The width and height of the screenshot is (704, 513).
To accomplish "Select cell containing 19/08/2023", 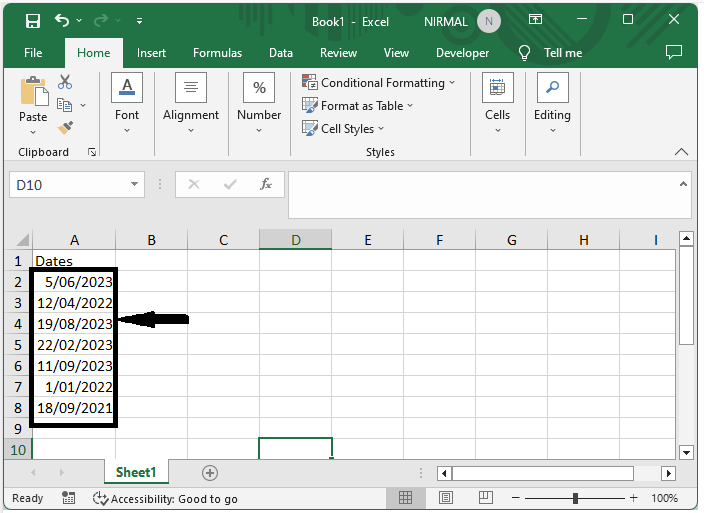I will click(74, 324).
